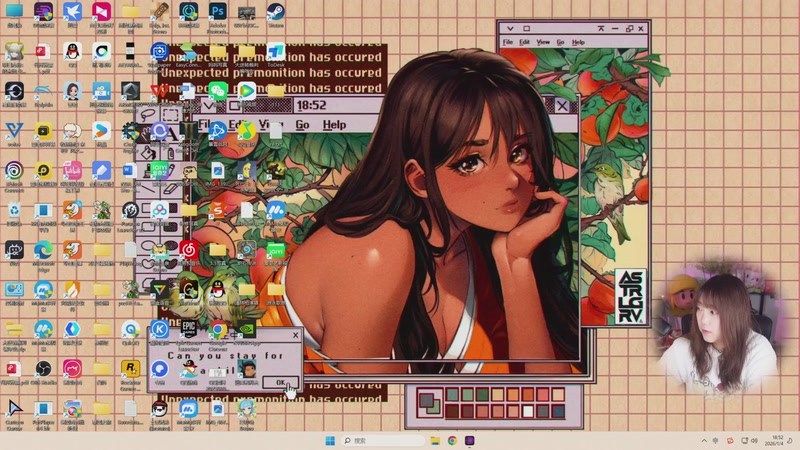Expand the hidden system tray icons chevron
This screenshot has width=800, height=450.
704,440
